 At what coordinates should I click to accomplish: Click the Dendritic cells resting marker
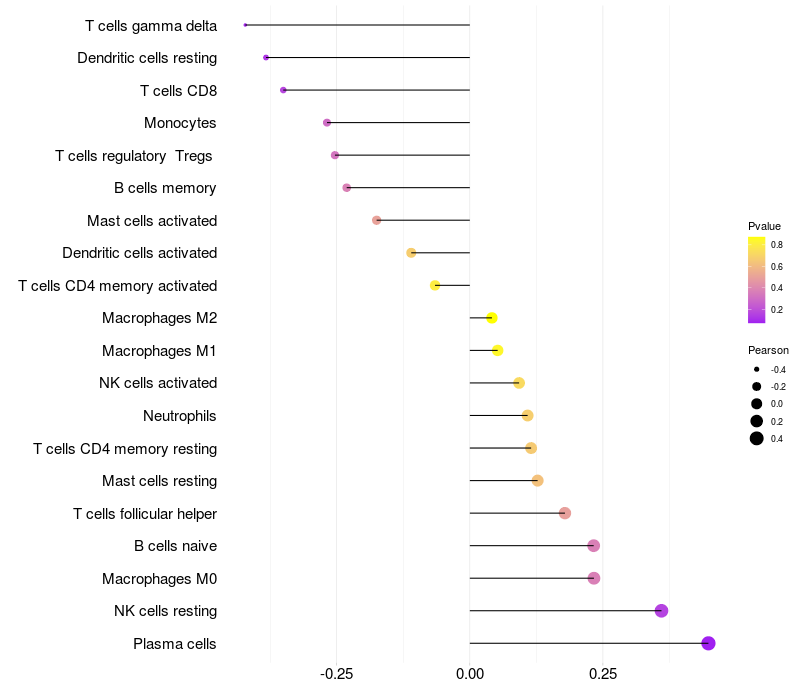coord(266,58)
